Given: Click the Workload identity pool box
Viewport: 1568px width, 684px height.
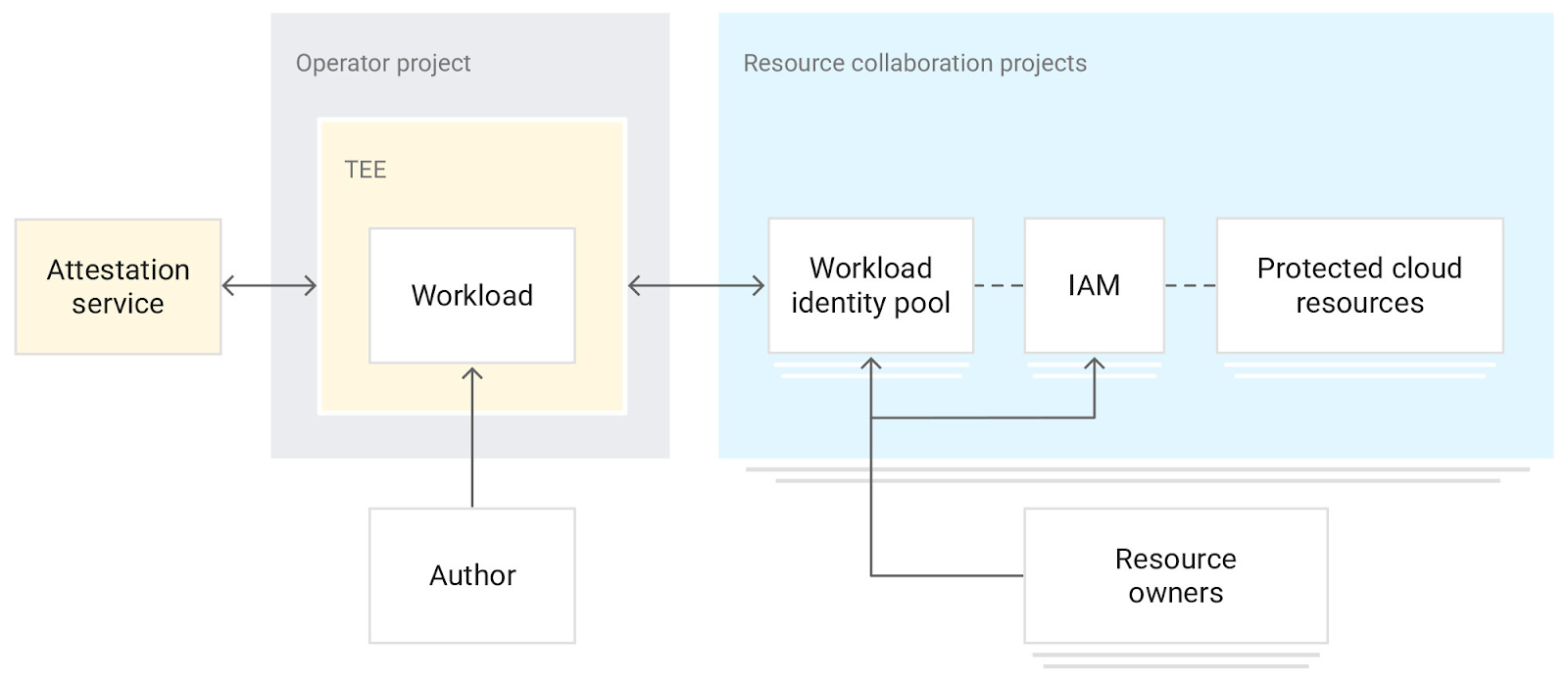Looking at the screenshot, I should click(x=871, y=285).
